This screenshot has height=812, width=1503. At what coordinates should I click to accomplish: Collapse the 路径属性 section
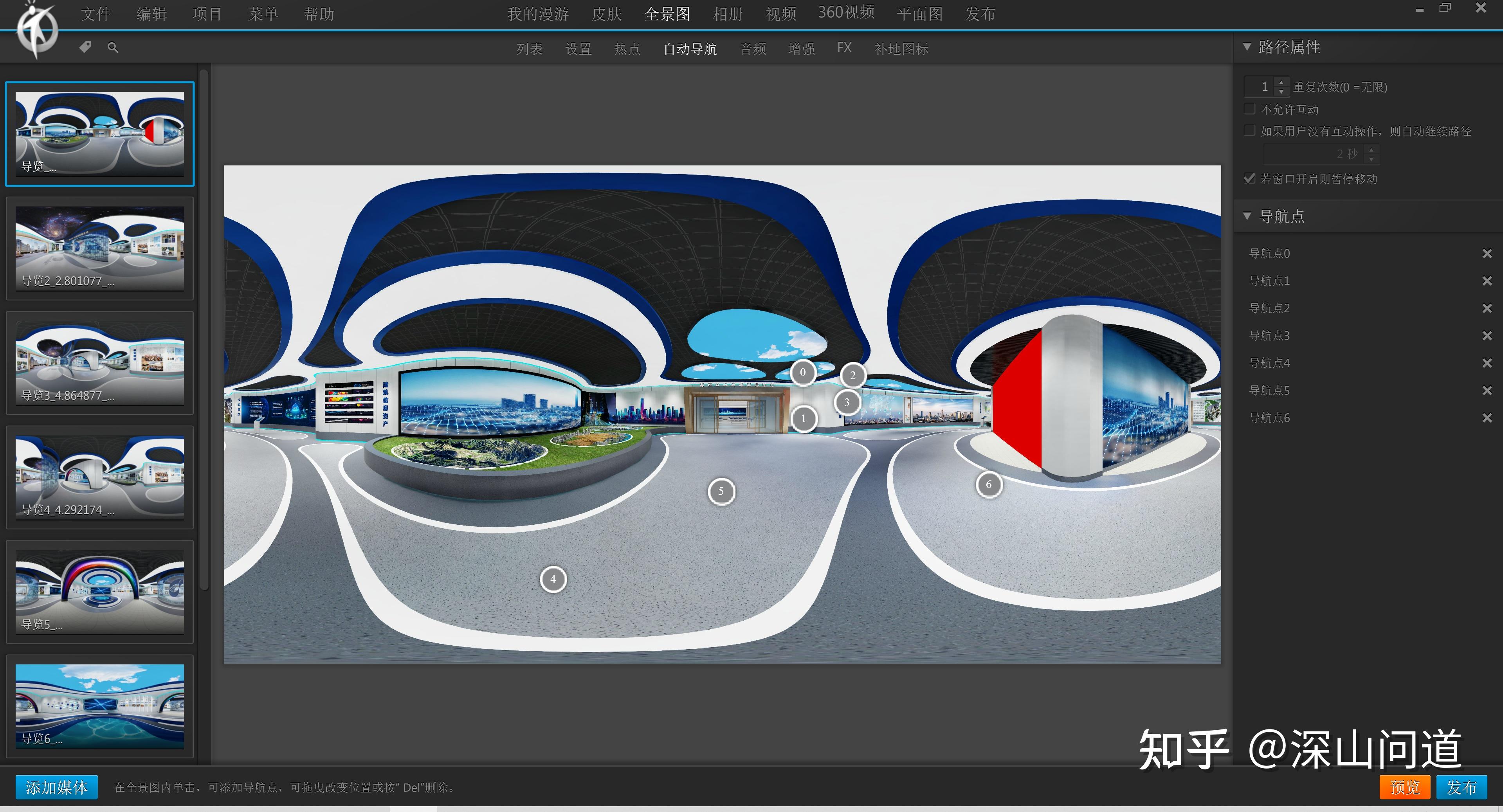point(1247,47)
